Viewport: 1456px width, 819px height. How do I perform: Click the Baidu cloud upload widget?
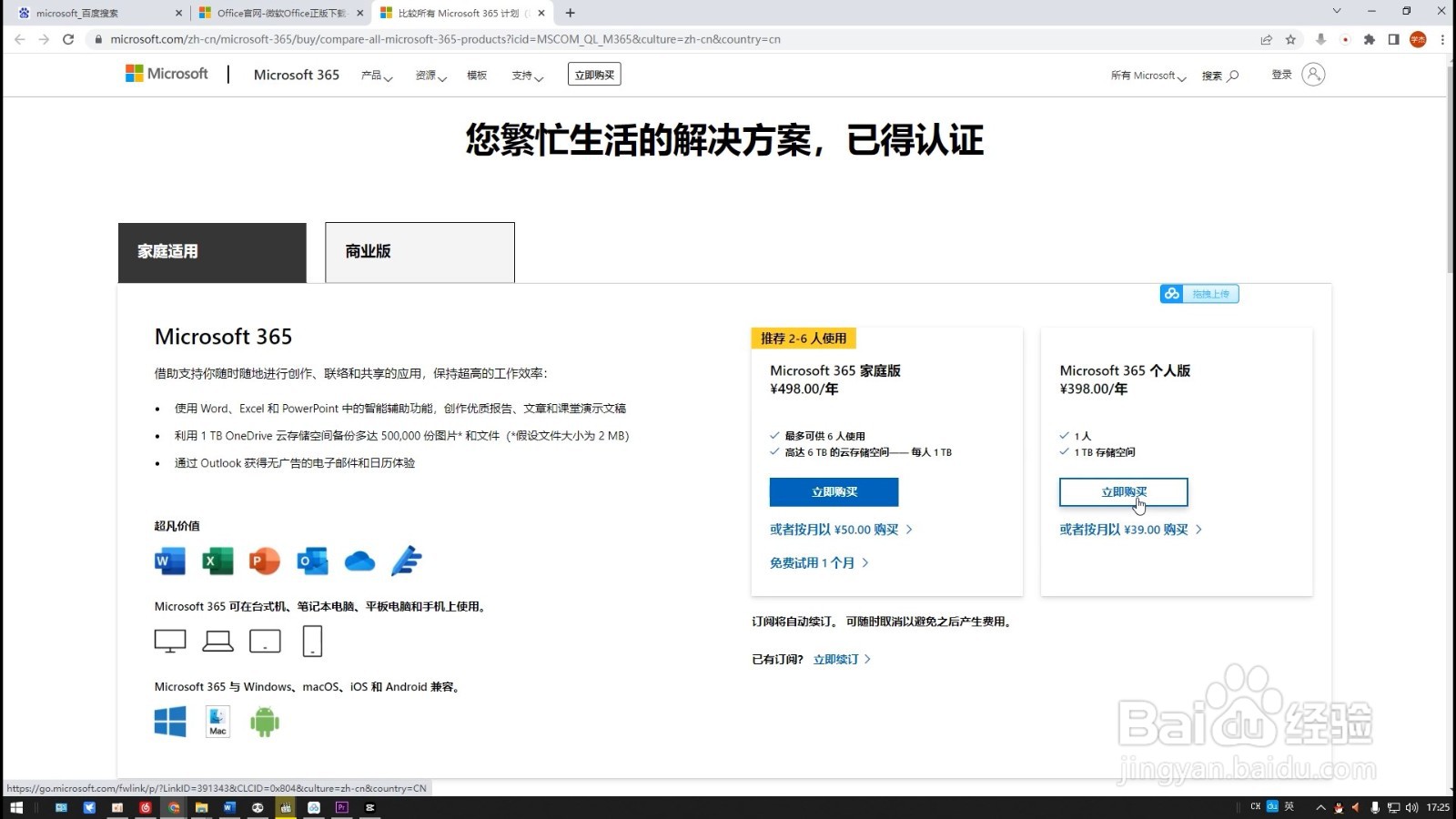[x=1199, y=294]
